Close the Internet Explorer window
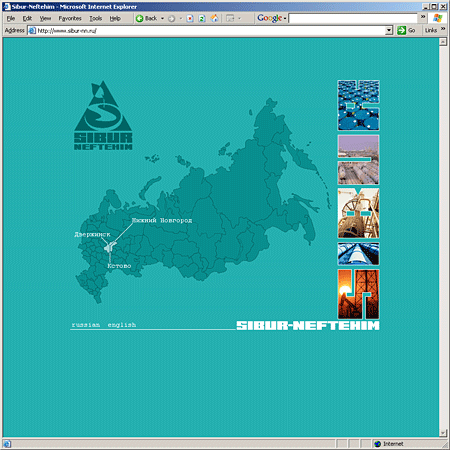 [443, 7]
